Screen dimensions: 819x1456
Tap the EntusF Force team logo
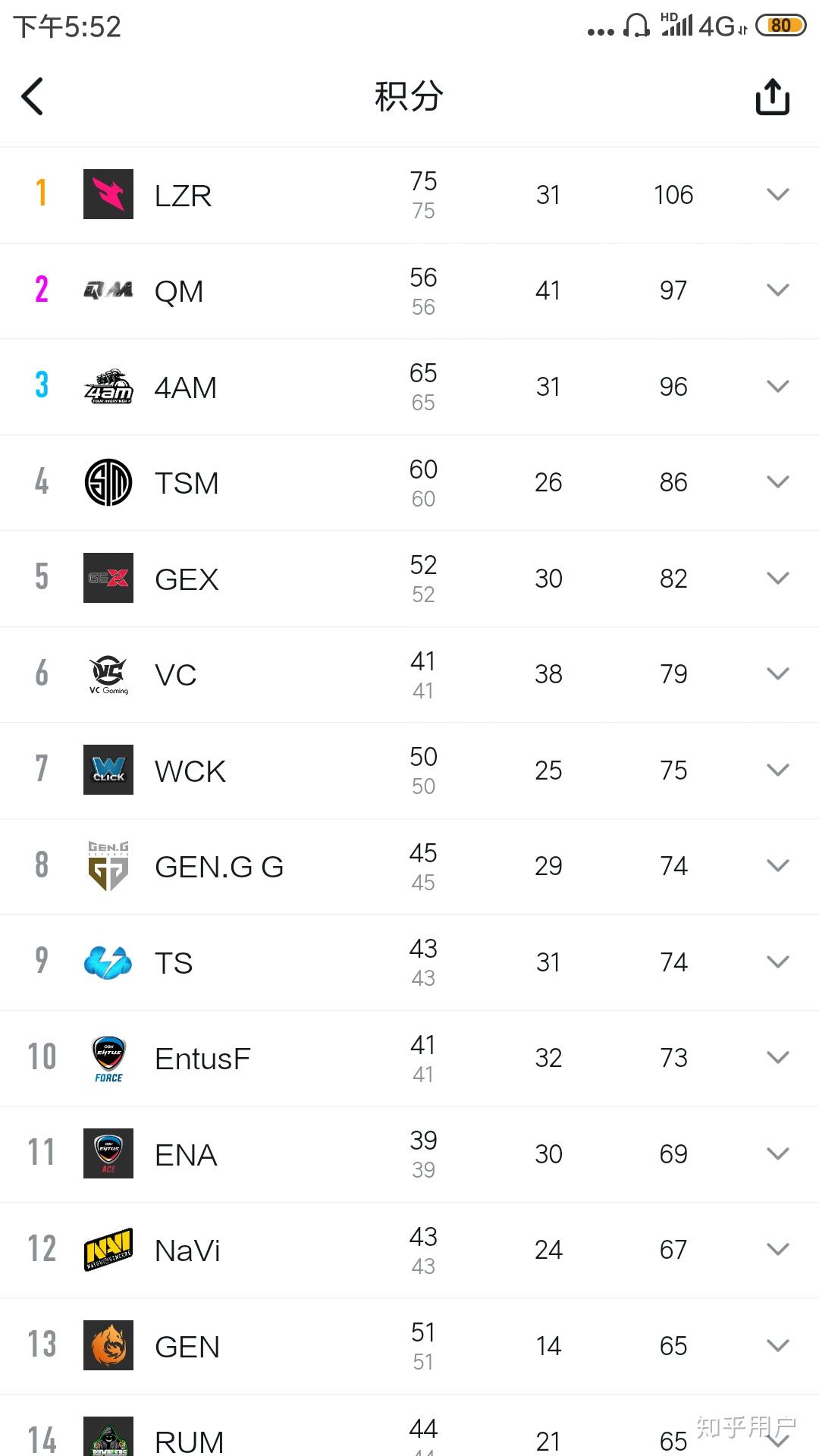click(x=107, y=1057)
